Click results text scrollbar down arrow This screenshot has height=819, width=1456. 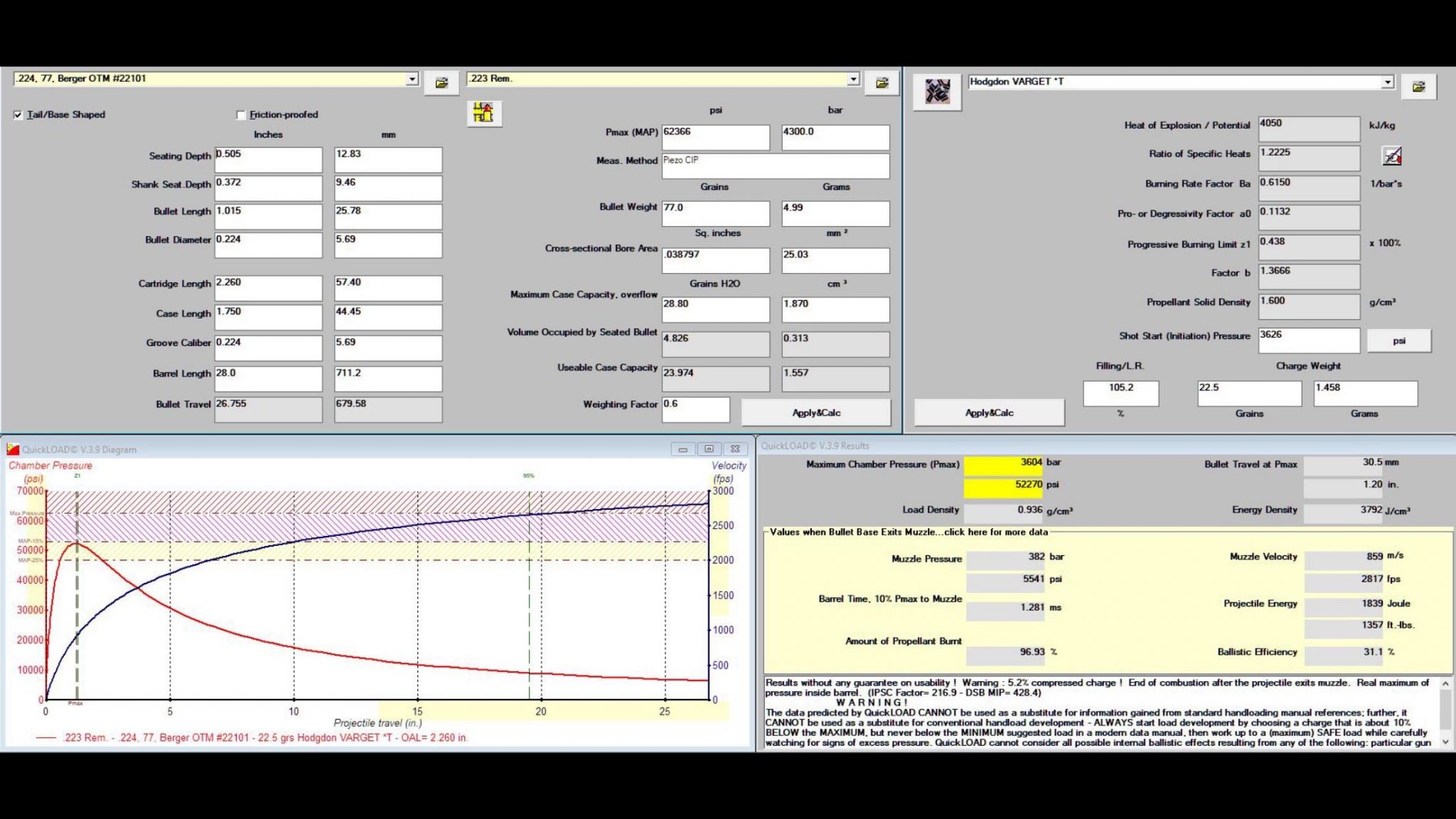point(1445,741)
